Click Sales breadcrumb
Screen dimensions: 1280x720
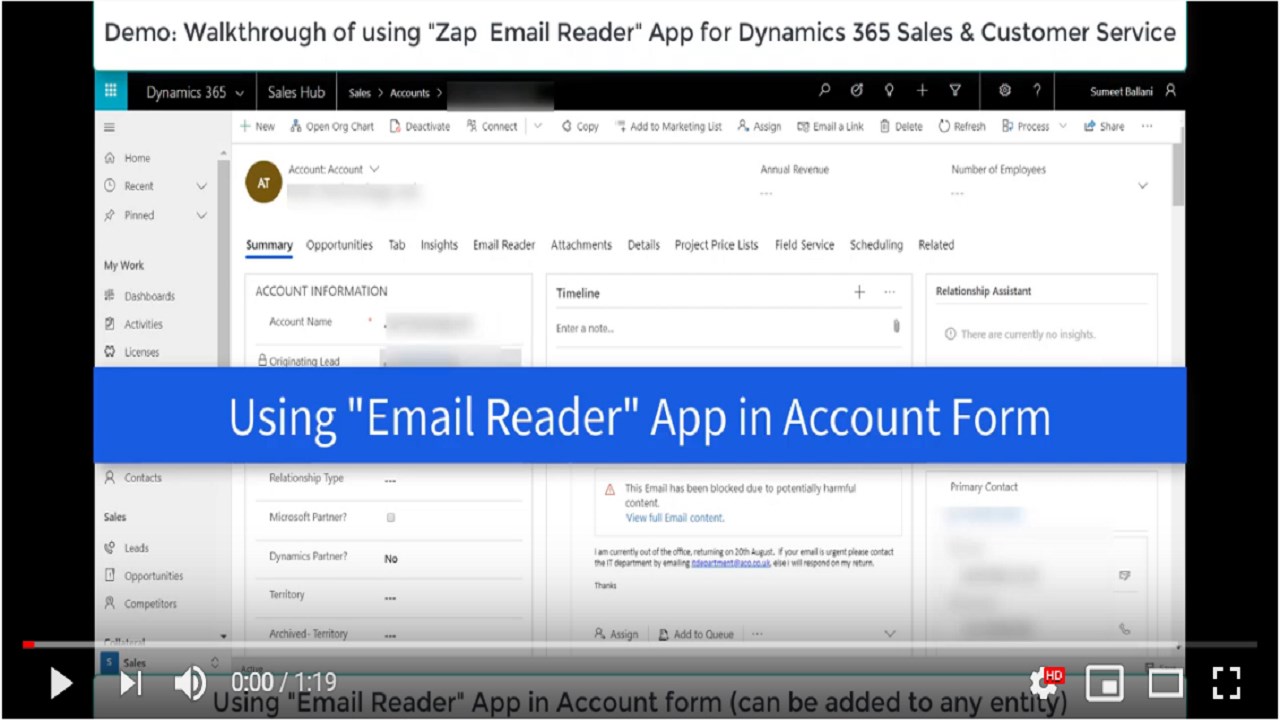(x=359, y=93)
